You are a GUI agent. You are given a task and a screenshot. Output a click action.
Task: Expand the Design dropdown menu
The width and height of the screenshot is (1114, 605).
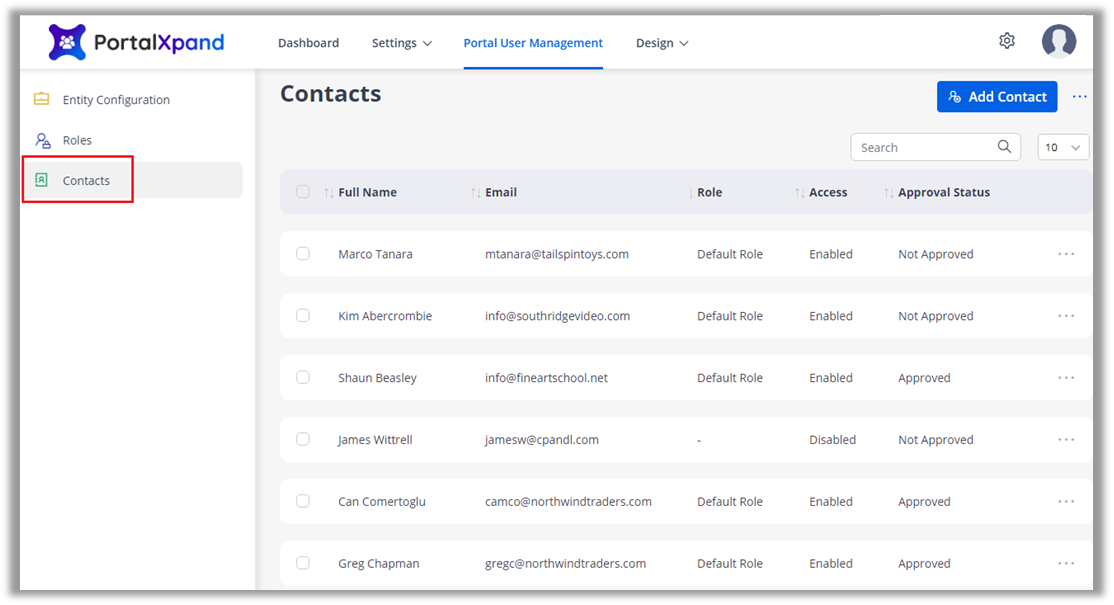tap(662, 43)
